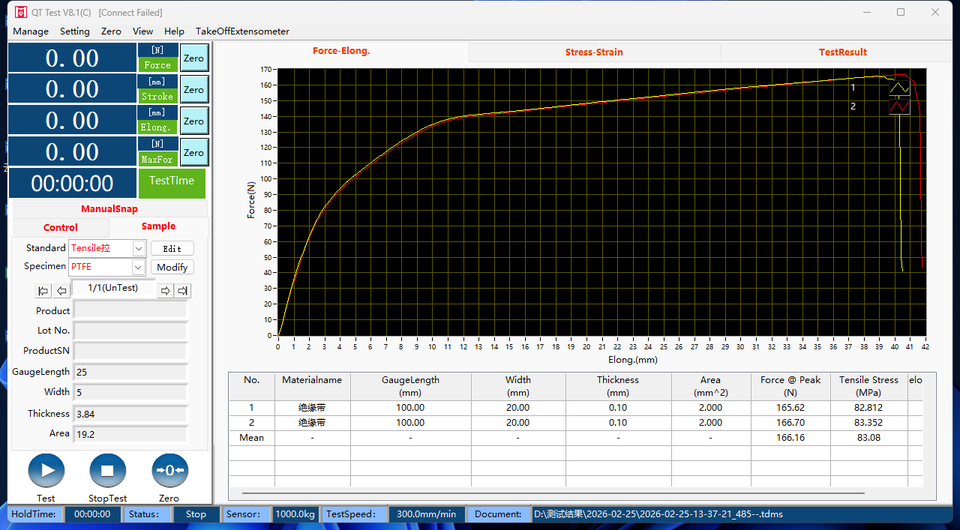Go to next specimen arrow
This screenshot has height=530, width=960.
[x=165, y=291]
